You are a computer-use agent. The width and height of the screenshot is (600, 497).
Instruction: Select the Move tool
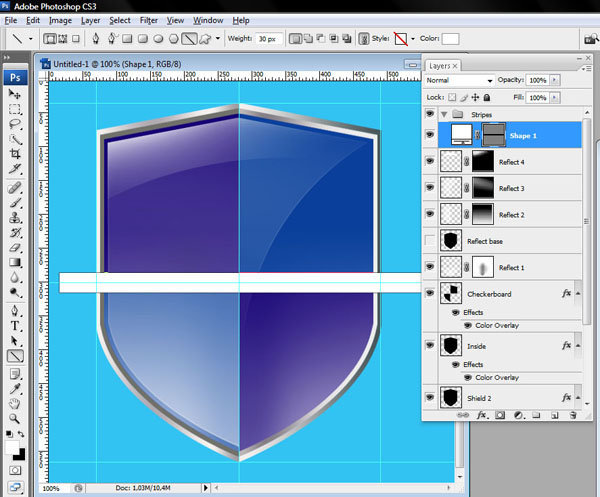tap(15, 94)
